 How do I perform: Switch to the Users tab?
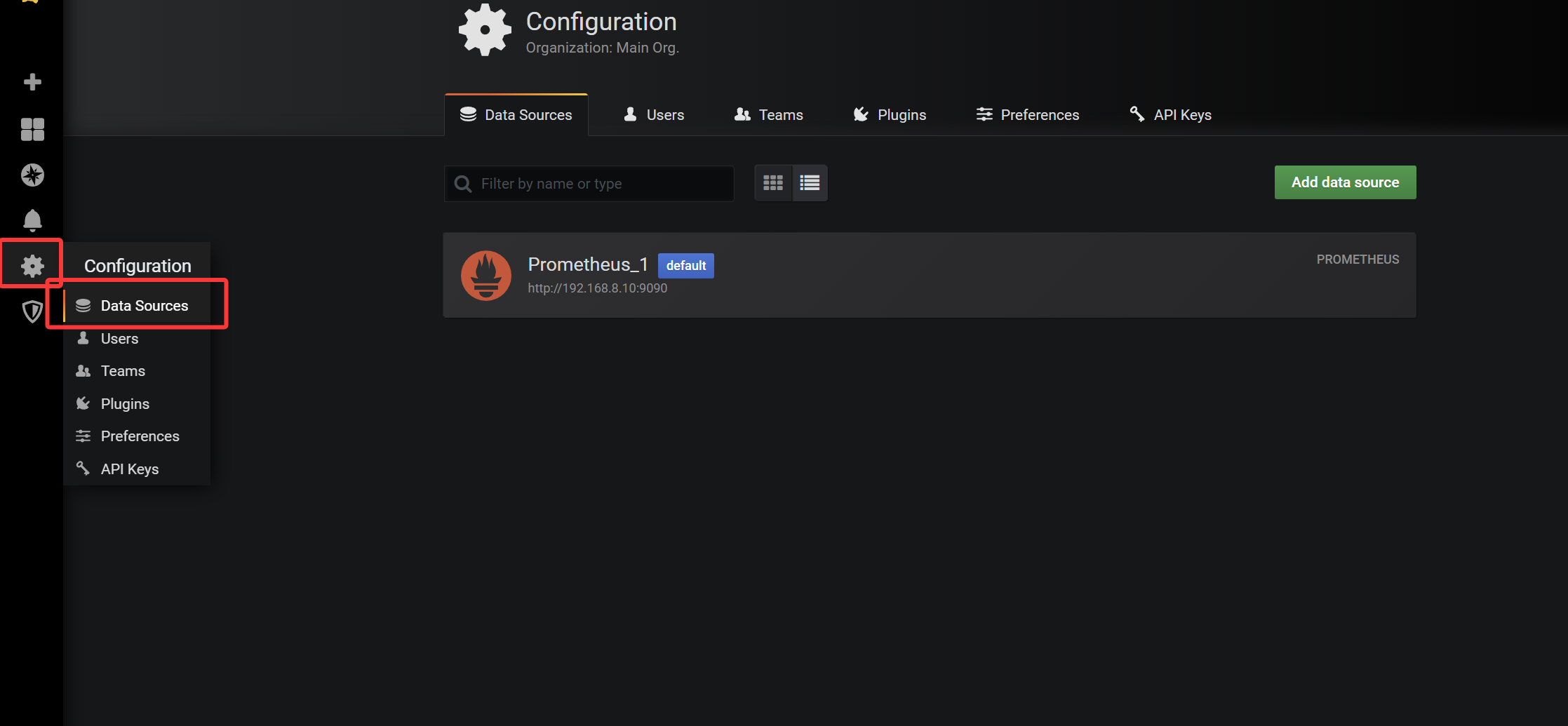pyautogui.click(x=654, y=115)
